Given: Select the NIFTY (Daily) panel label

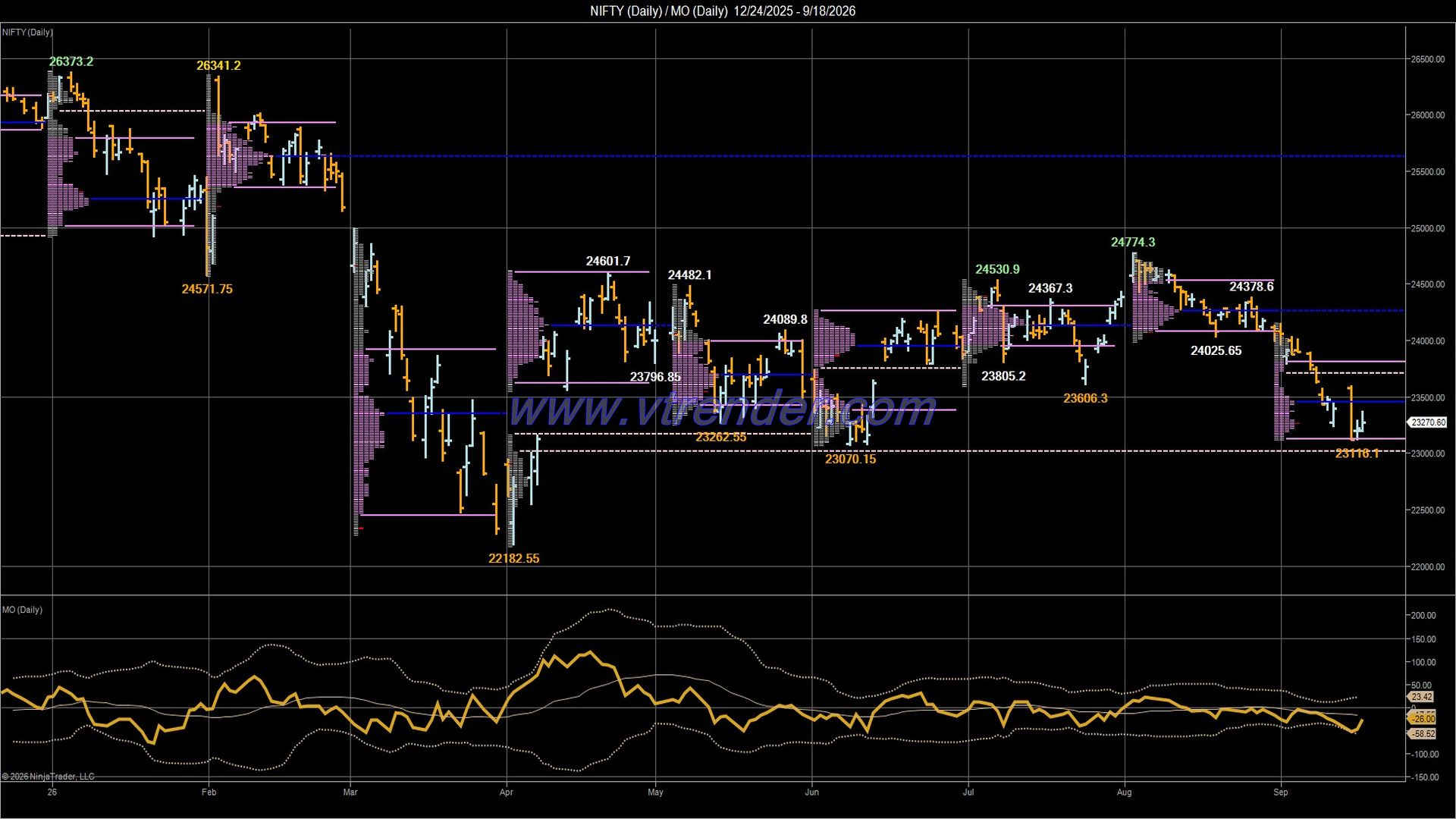Looking at the screenshot, I should [x=27, y=32].
